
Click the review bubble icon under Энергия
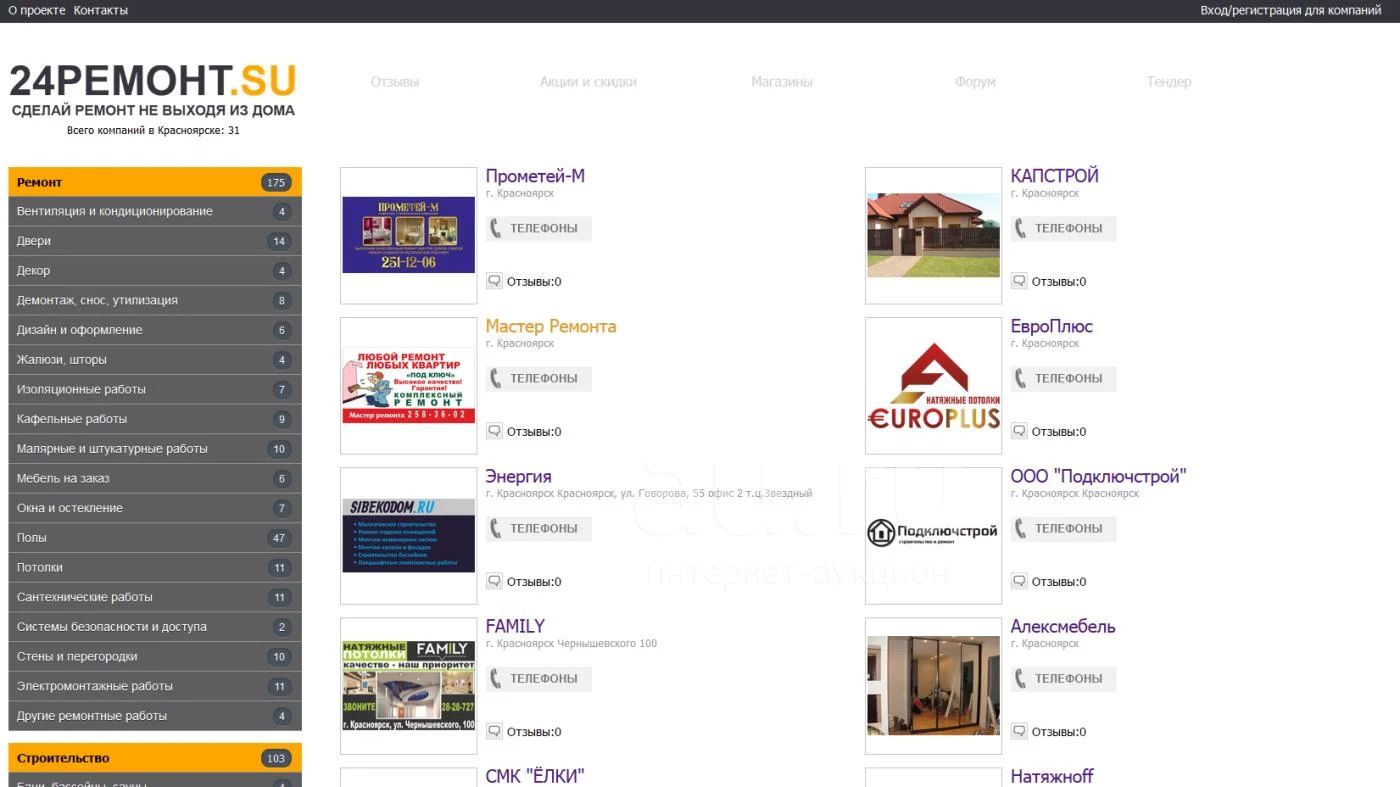point(494,581)
